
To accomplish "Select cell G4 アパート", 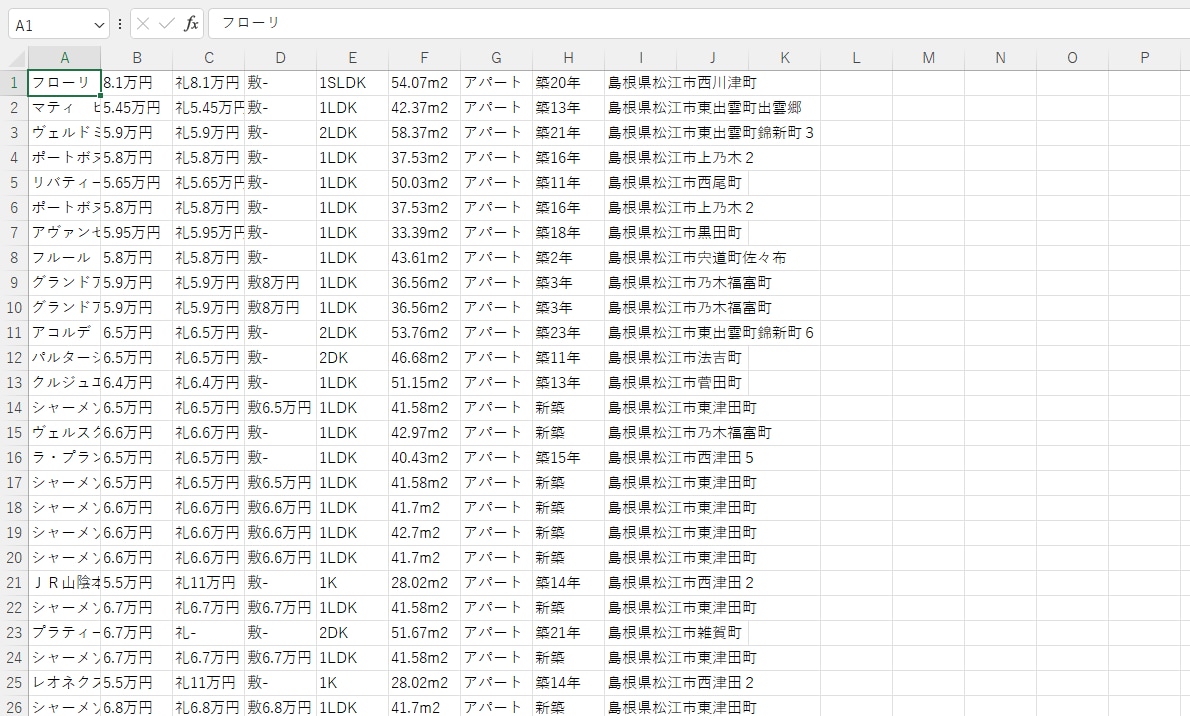I will pyautogui.click(x=496, y=158).
